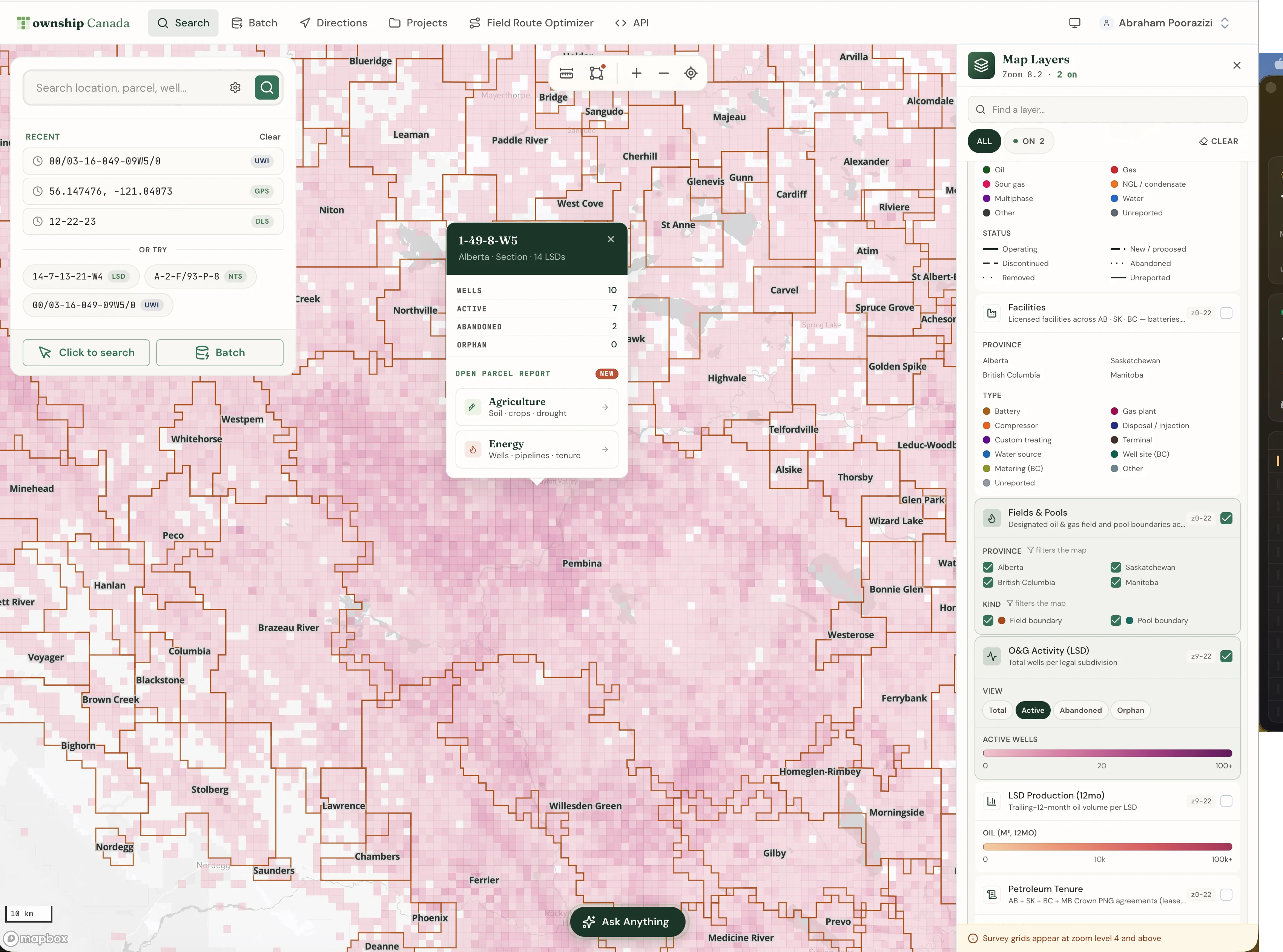Click the Fields & Pools flame icon
The width and height of the screenshot is (1283, 952).
click(x=991, y=518)
